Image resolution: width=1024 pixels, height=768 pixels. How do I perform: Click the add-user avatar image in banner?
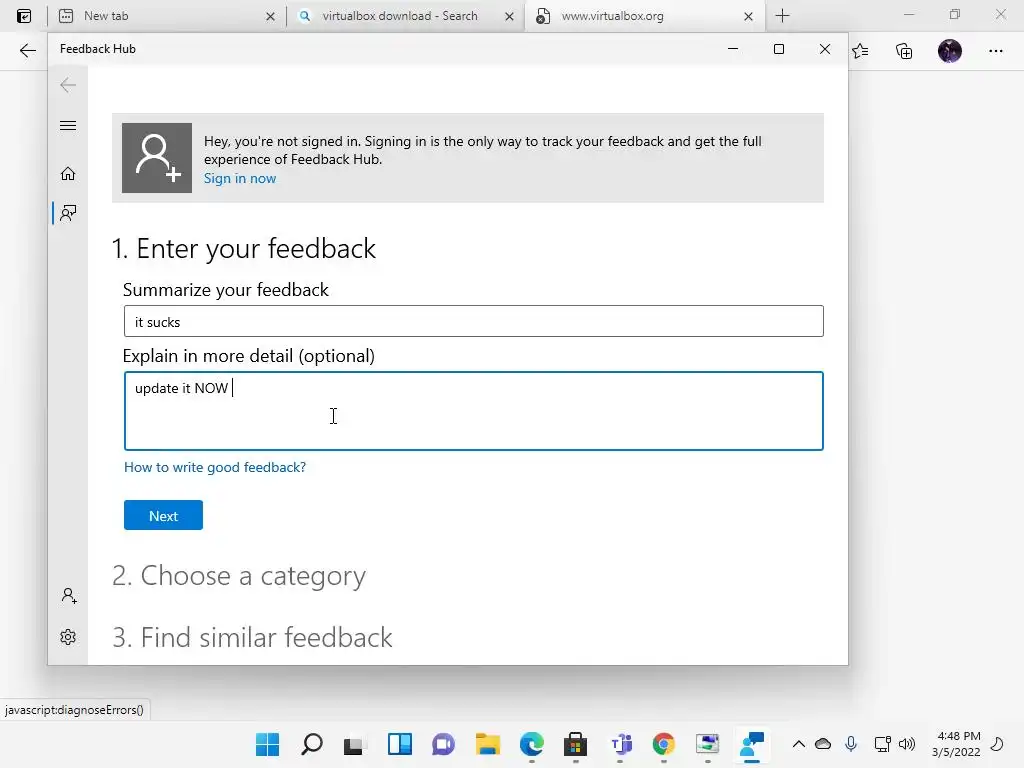point(157,158)
